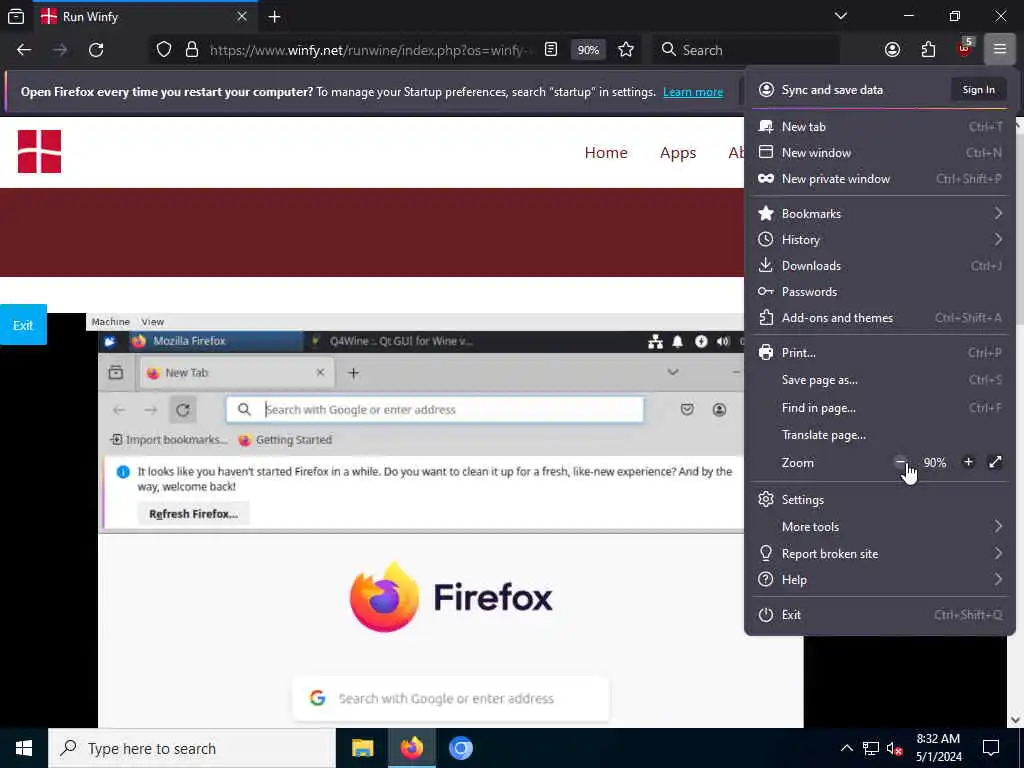
Task: Select Save page as...
Action: [880, 380]
